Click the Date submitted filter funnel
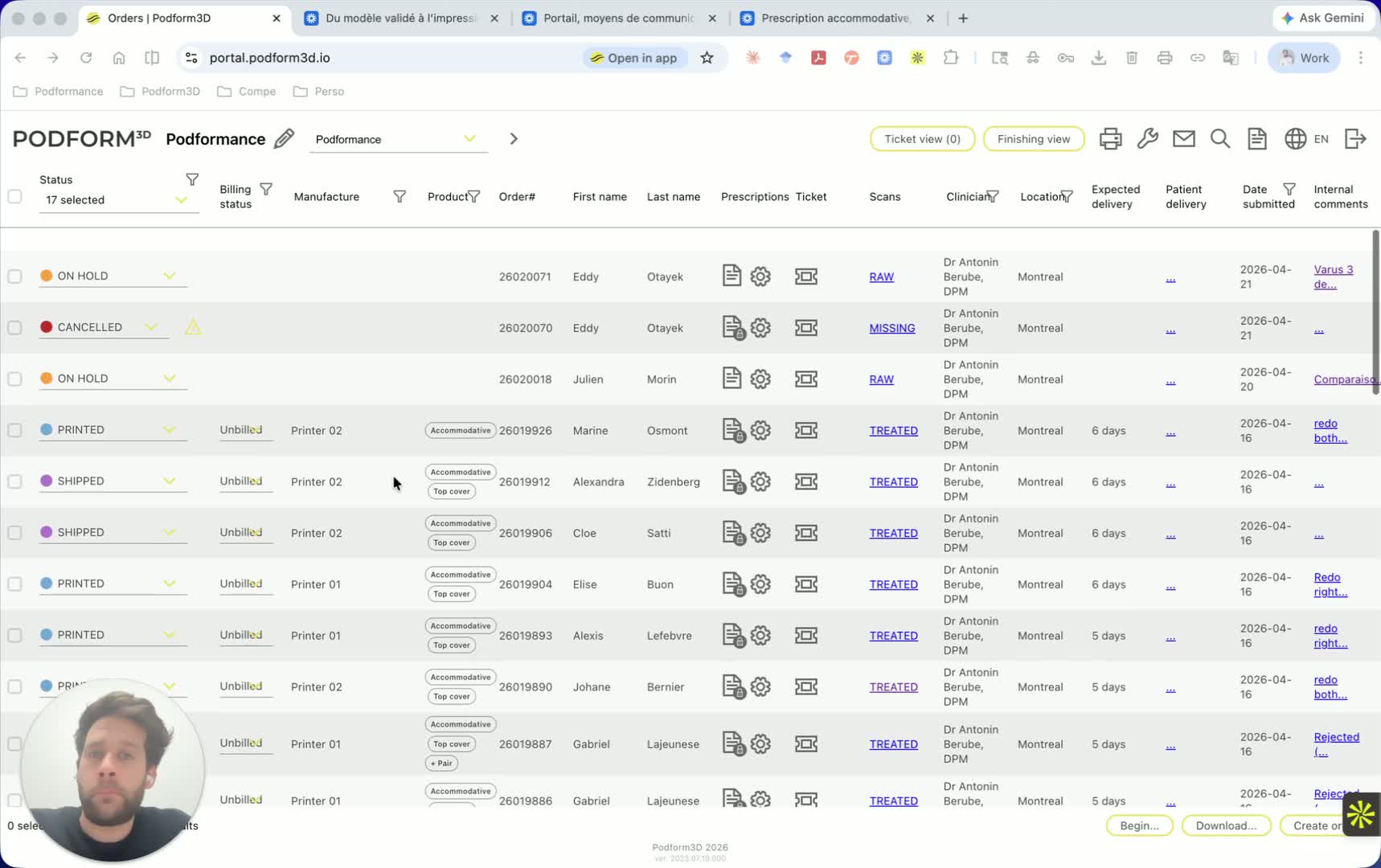Viewport: 1381px width, 868px height. (x=1289, y=189)
